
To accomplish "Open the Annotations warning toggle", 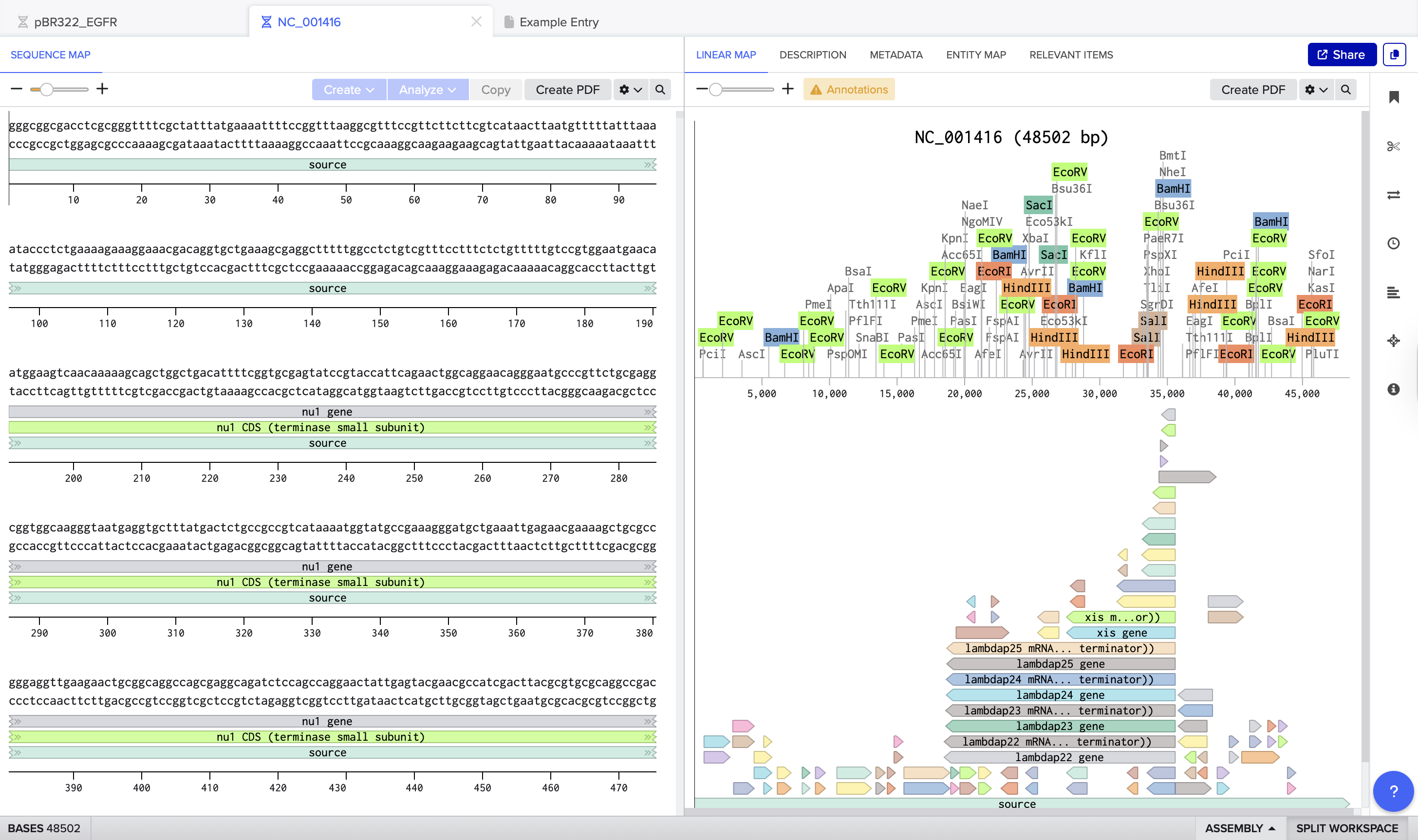I will [x=848, y=89].
